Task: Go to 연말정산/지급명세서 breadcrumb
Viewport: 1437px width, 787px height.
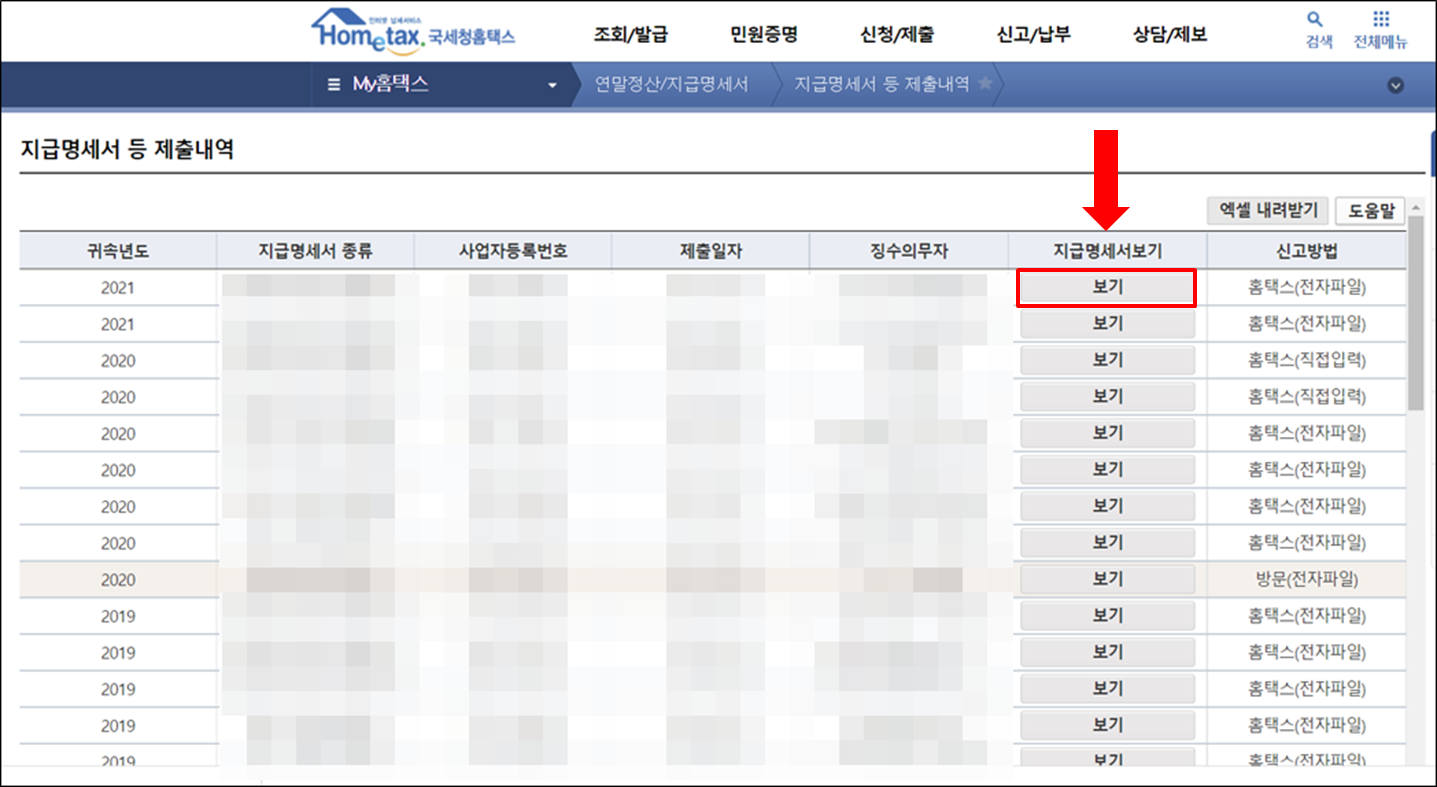Action: (671, 85)
